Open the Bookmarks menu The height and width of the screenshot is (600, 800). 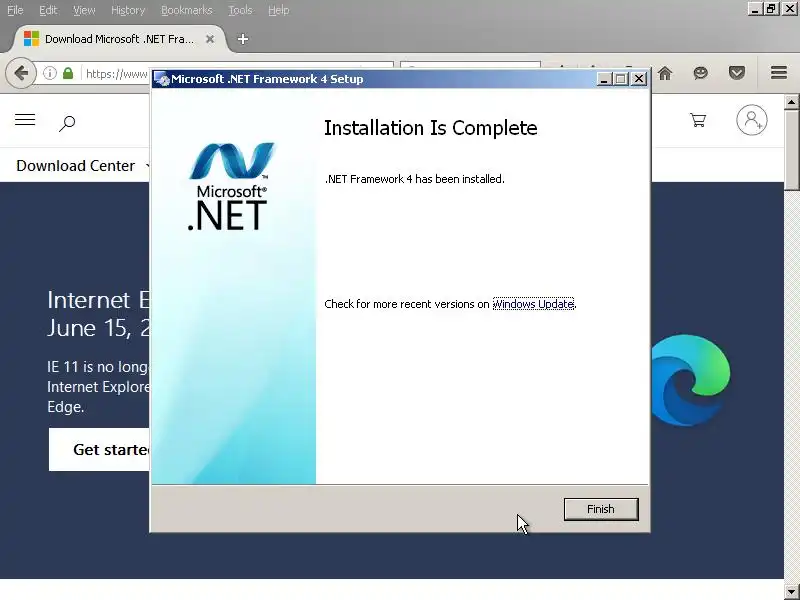(x=187, y=10)
